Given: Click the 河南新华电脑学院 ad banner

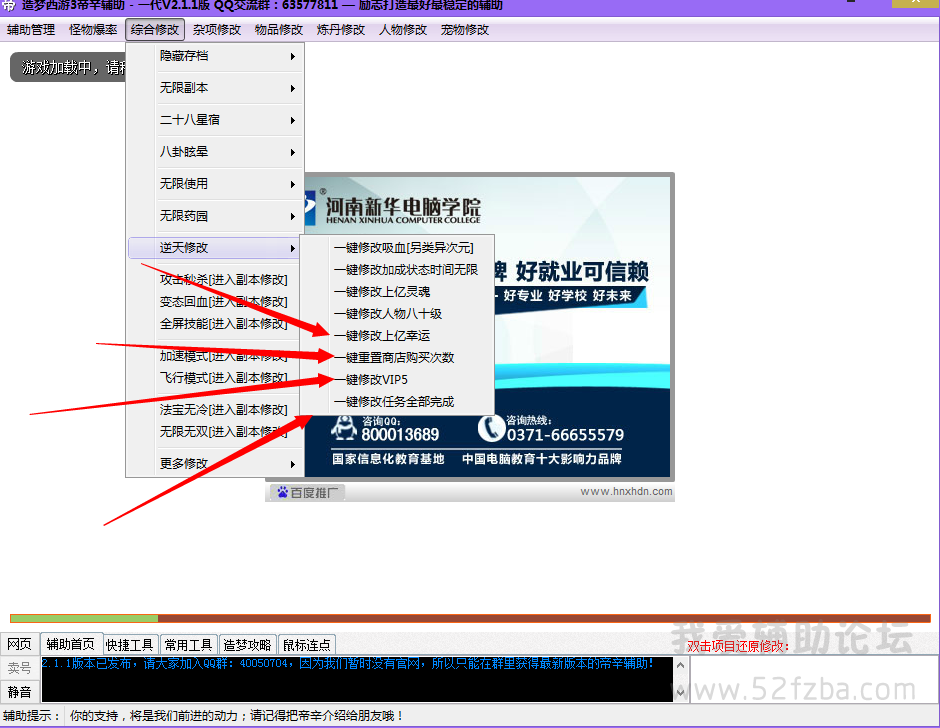Looking at the screenshot, I should pos(403,209).
